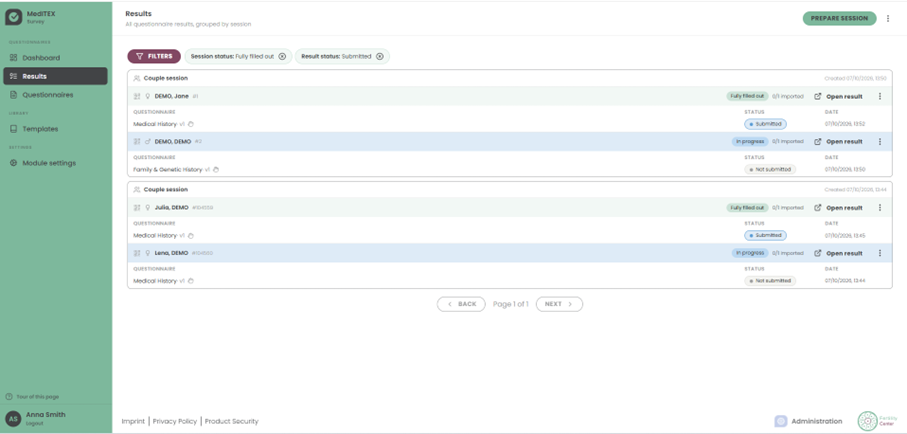907x434 pixels.
Task: Click the Page 1 of 1 indicator
Action: click(511, 304)
